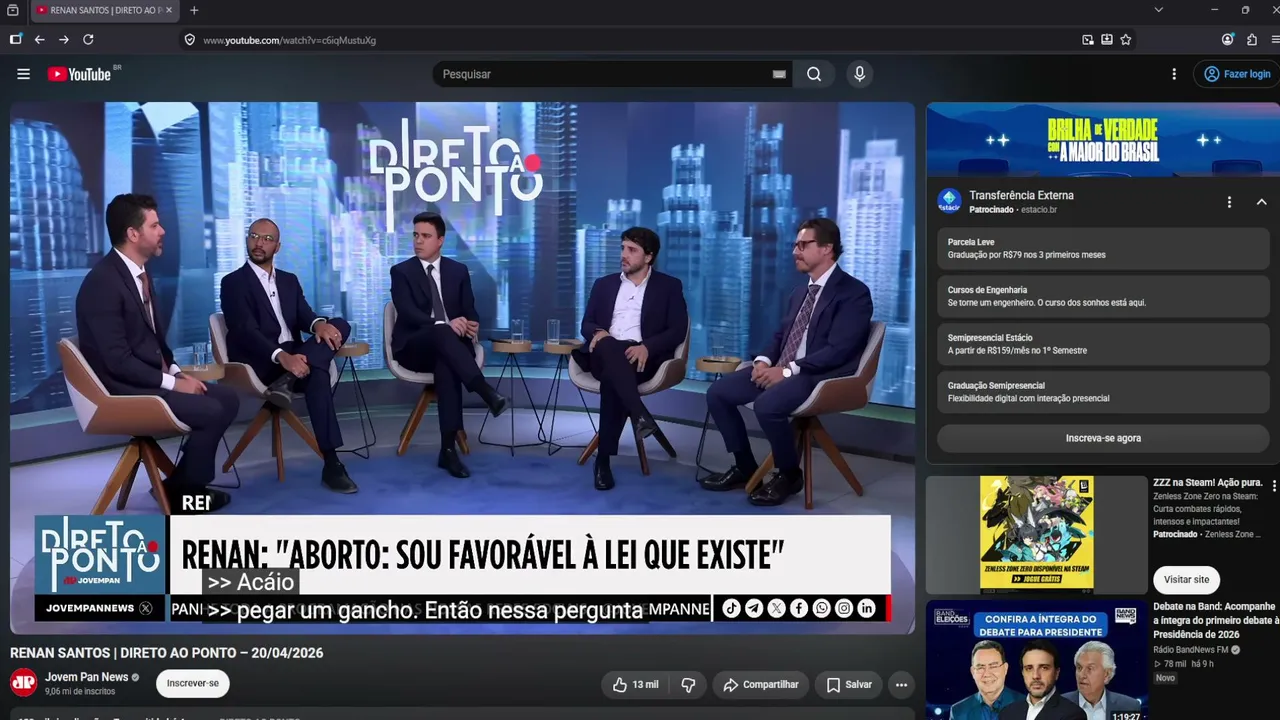The height and width of the screenshot is (720, 1280).
Task: Open the Zenless Zone Zero ad thumbnail
Action: click(1037, 535)
